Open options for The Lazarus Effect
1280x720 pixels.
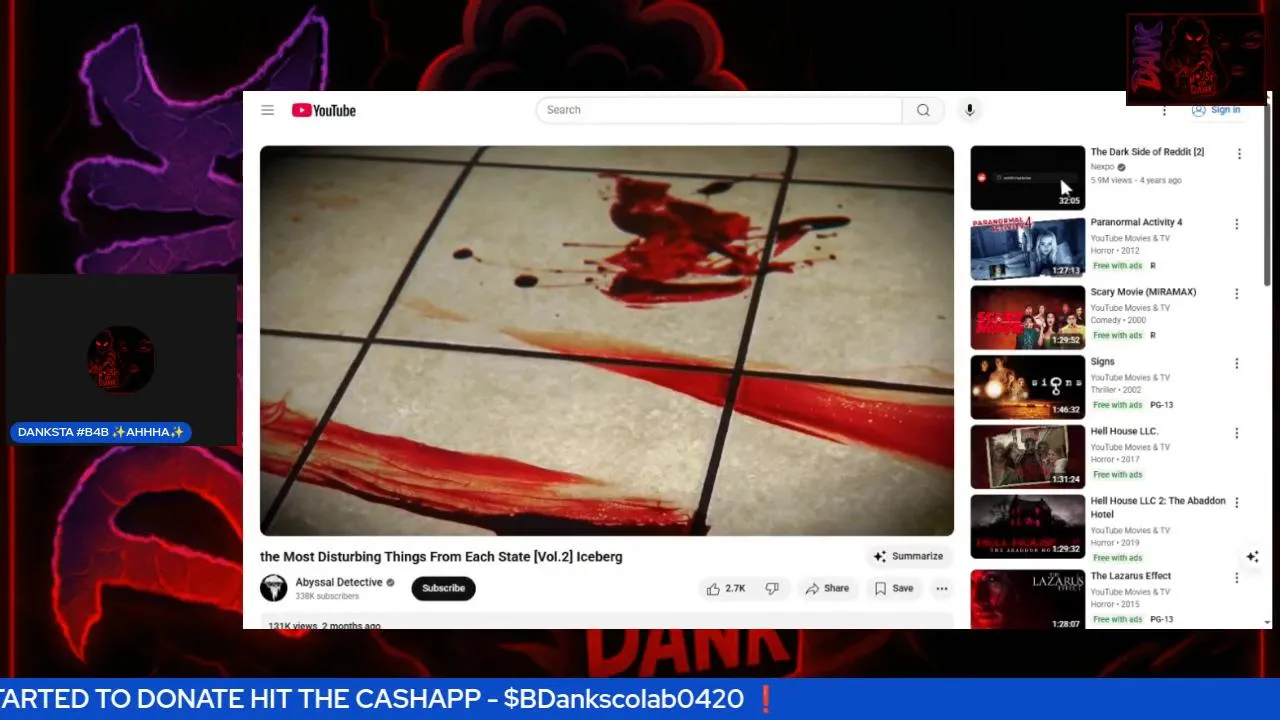click(x=1237, y=578)
